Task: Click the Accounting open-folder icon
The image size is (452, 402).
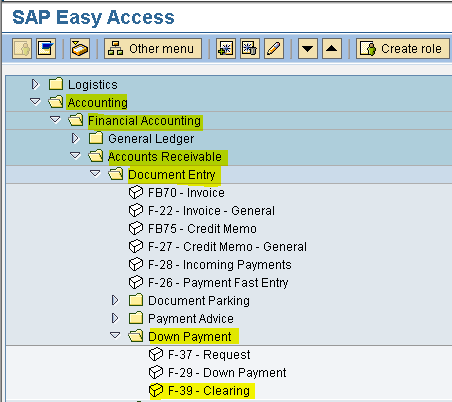Action: (x=56, y=102)
